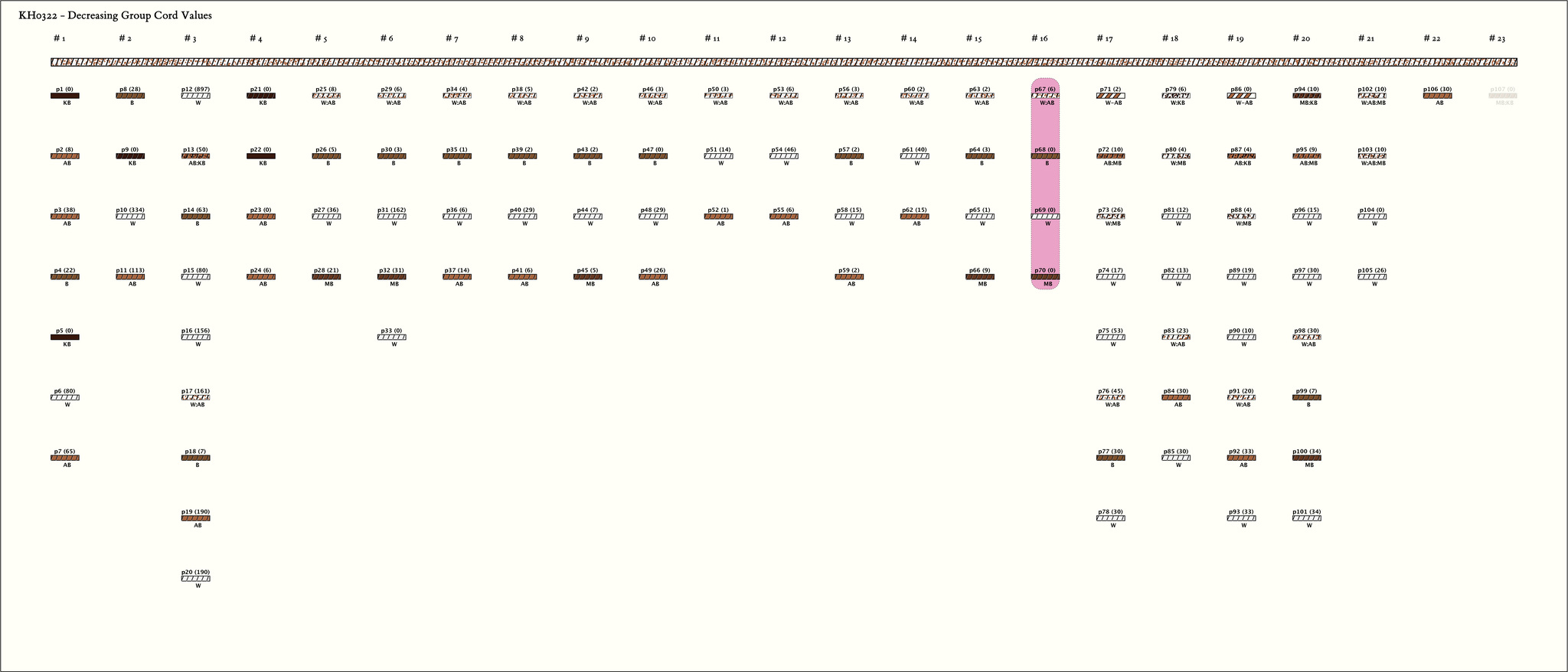The height and width of the screenshot is (672, 1568).
Task: Select the p103 (10) W:AB:MB cord
Action: point(1372,156)
